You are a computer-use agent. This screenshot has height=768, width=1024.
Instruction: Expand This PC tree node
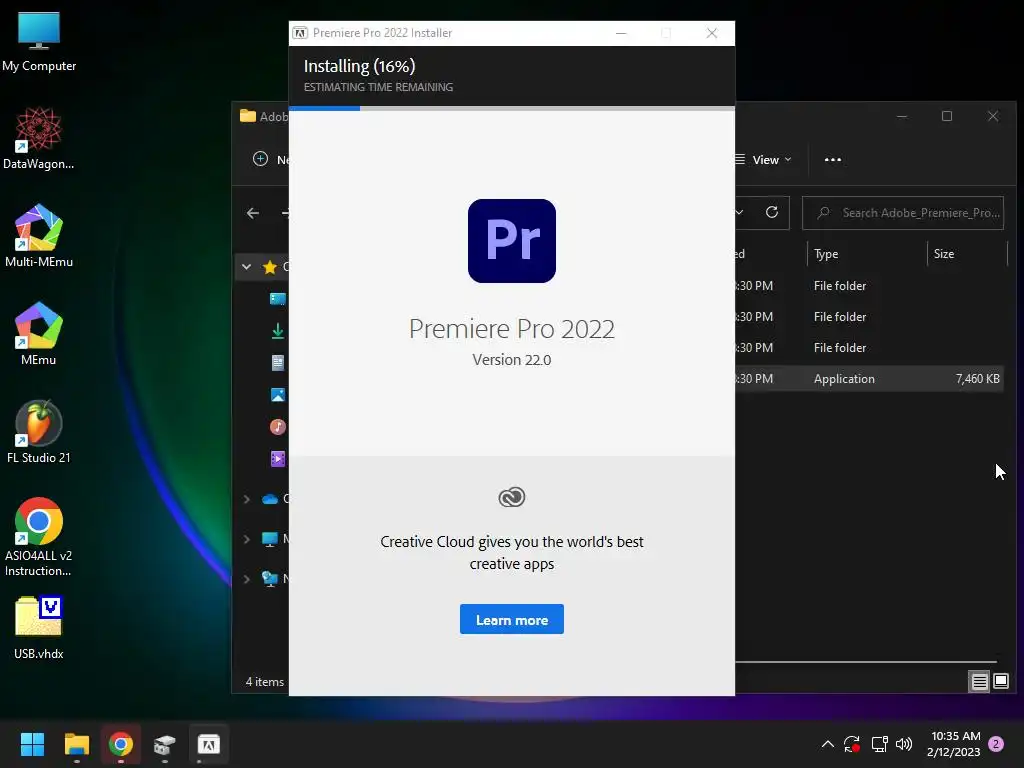click(246, 539)
